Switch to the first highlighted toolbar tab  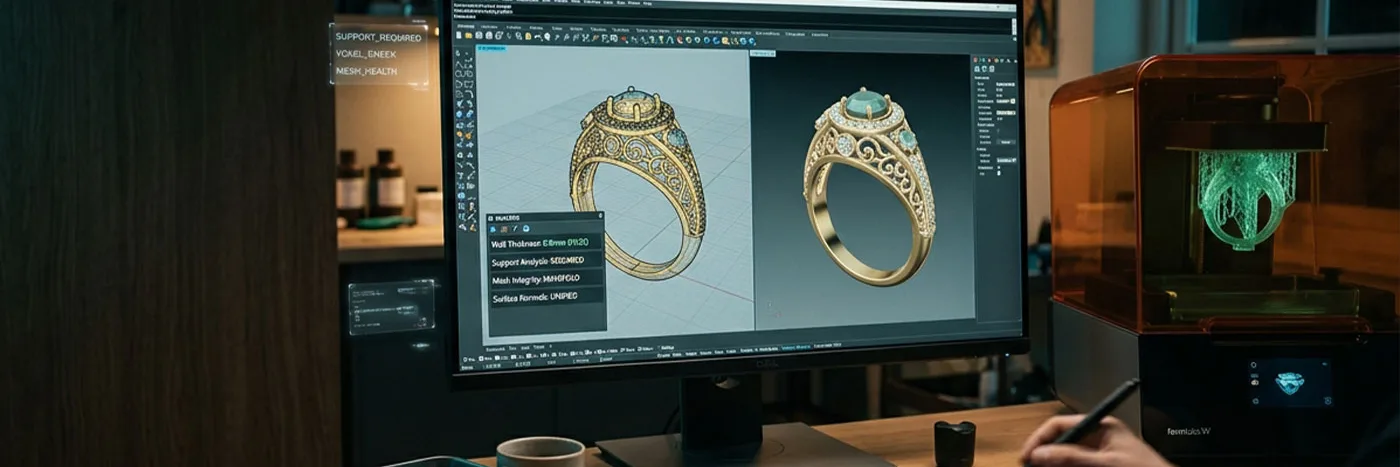click(x=466, y=26)
